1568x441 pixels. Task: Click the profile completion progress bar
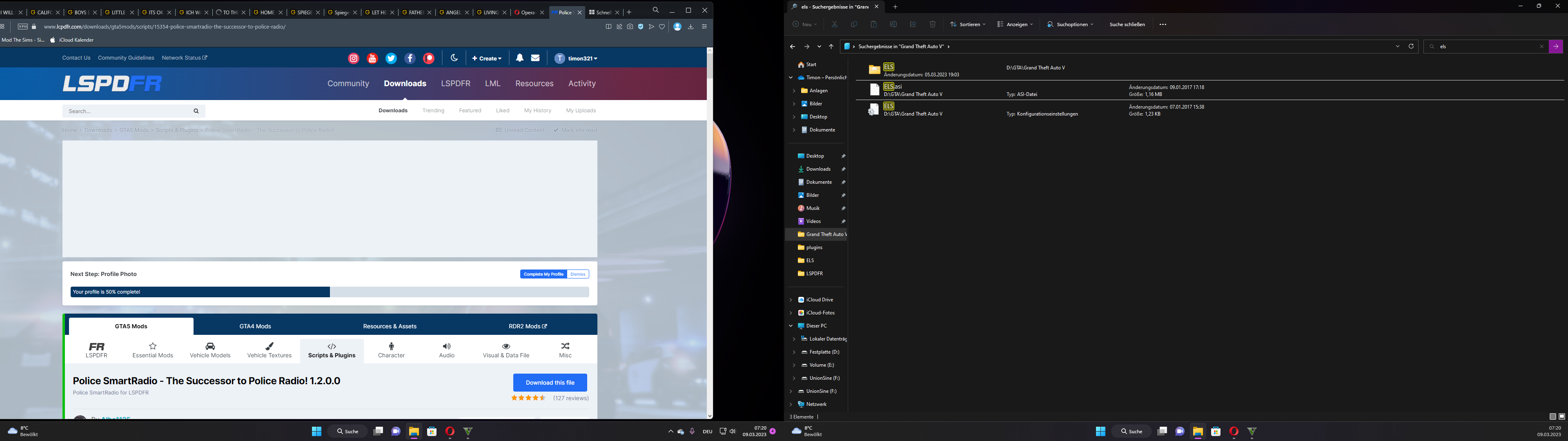[x=329, y=292]
